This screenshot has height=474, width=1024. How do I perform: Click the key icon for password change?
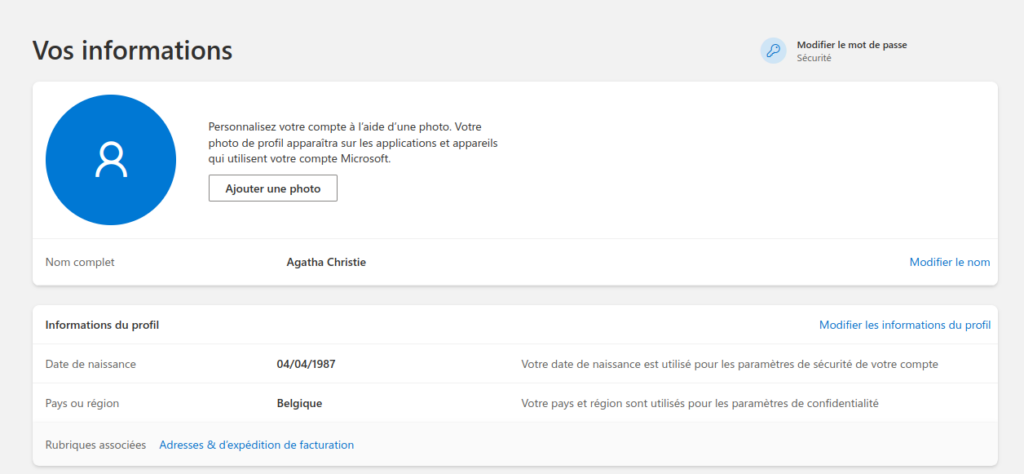(773, 51)
